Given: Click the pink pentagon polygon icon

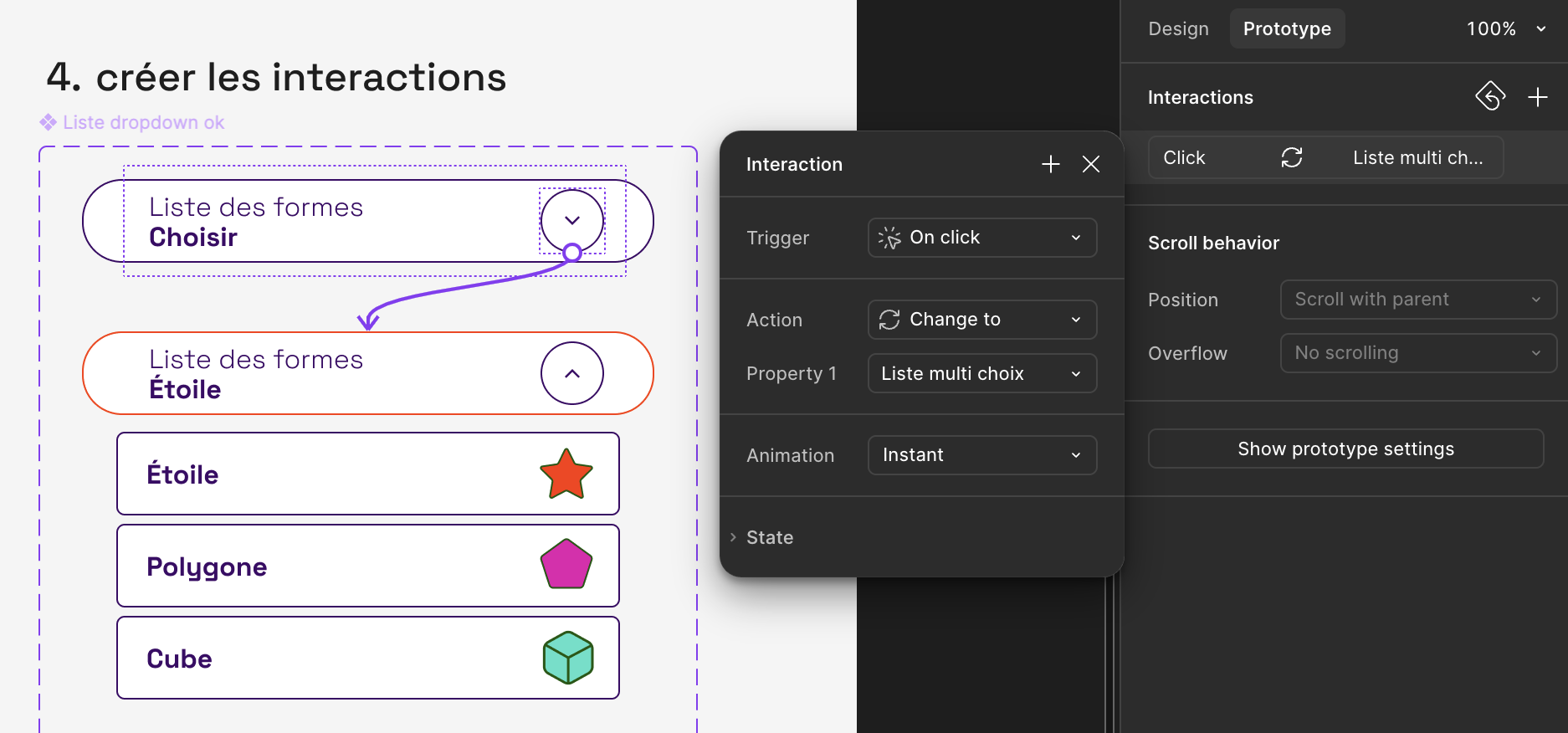Looking at the screenshot, I should click(566, 565).
